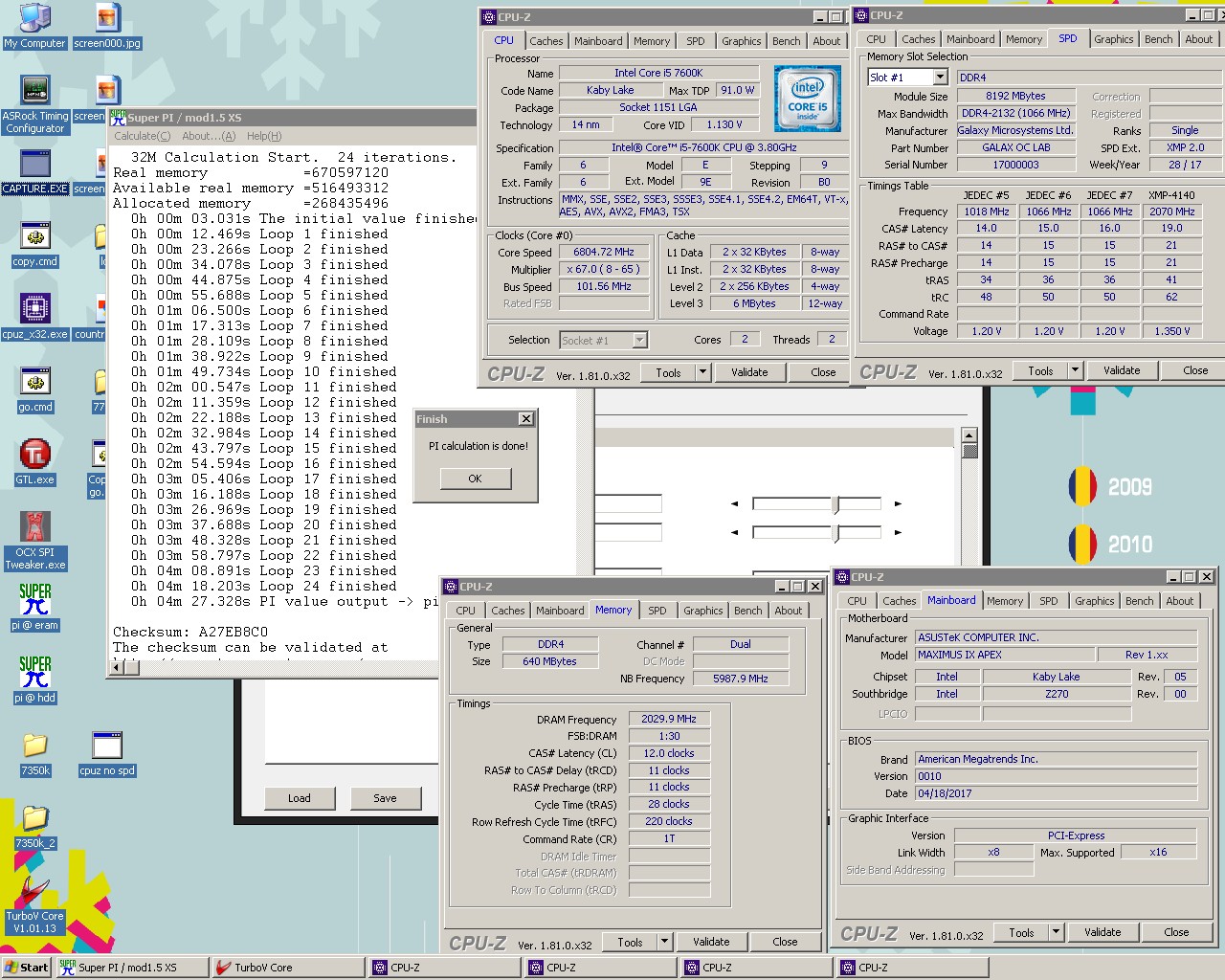The image size is (1225, 980).
Task: Expand Tools arrow in CPU-Z Mainboard window
Action: [x=1057, y=932]
